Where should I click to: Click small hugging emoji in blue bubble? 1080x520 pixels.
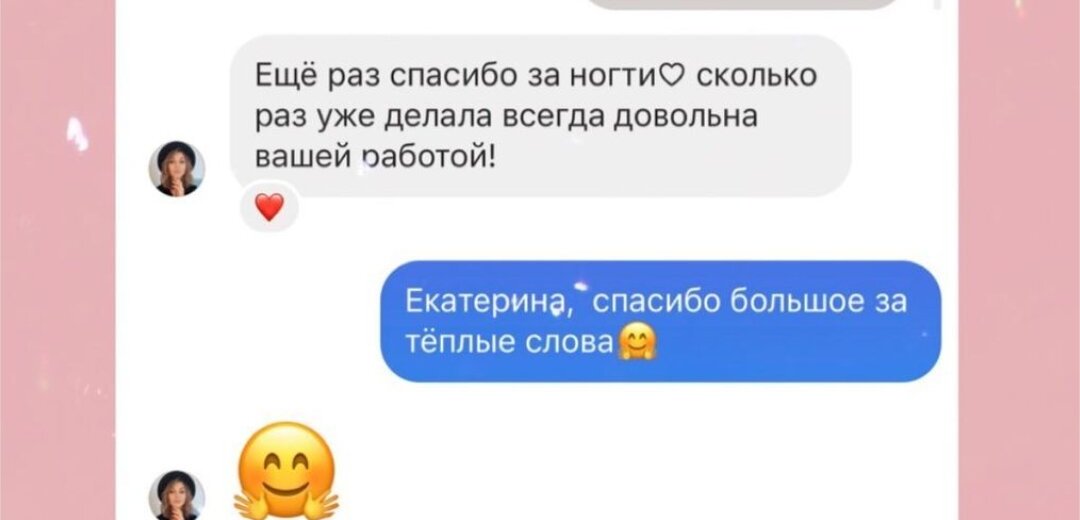click(x=638, y=342)
